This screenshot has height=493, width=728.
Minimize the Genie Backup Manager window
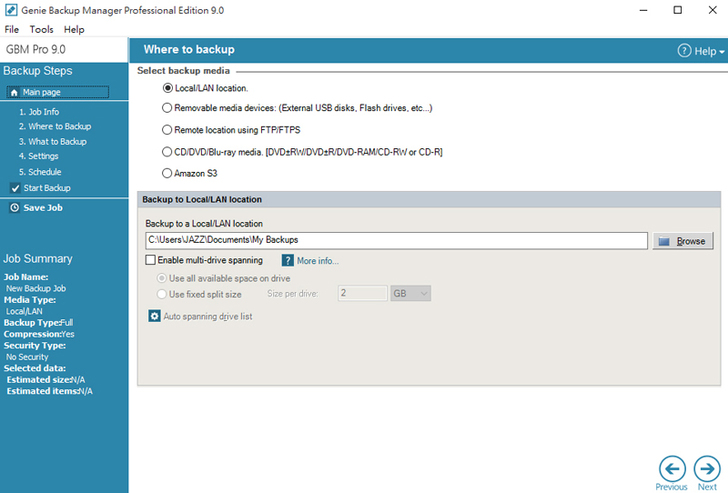coord(644,10)
